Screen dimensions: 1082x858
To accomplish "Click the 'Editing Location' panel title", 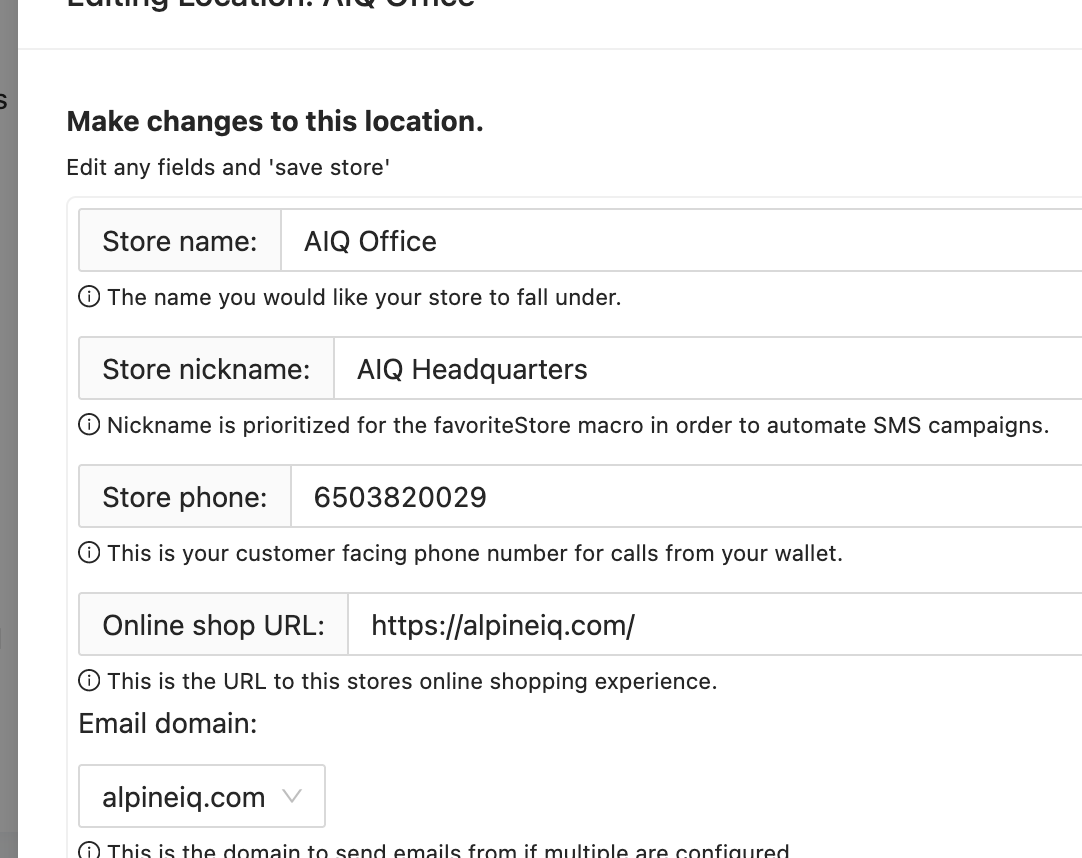I will coord(271,3).
